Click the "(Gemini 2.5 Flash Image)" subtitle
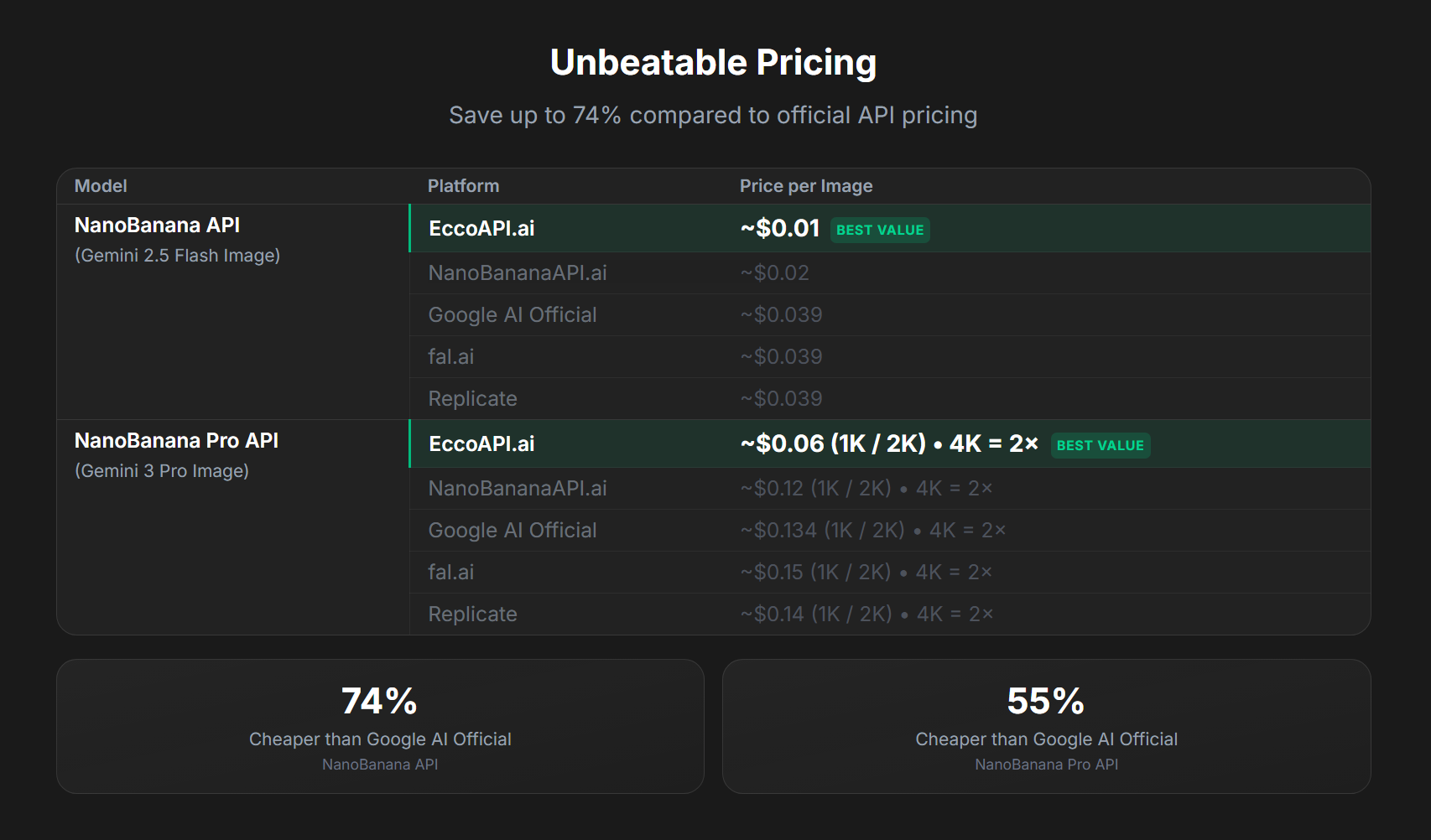Viewport: 1431px width, 840px height. 177,256
